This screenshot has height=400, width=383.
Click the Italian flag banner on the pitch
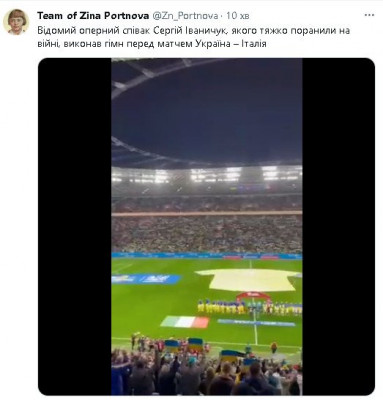(185, 322)
